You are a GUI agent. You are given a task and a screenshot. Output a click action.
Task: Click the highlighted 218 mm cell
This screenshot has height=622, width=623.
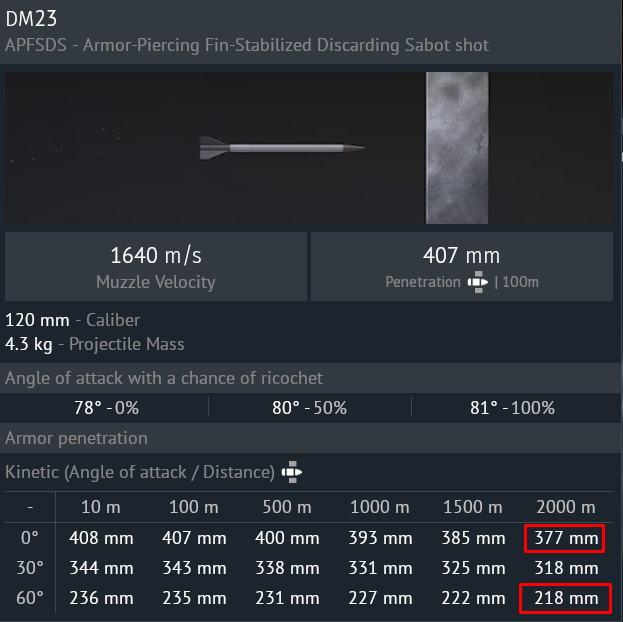561,598
